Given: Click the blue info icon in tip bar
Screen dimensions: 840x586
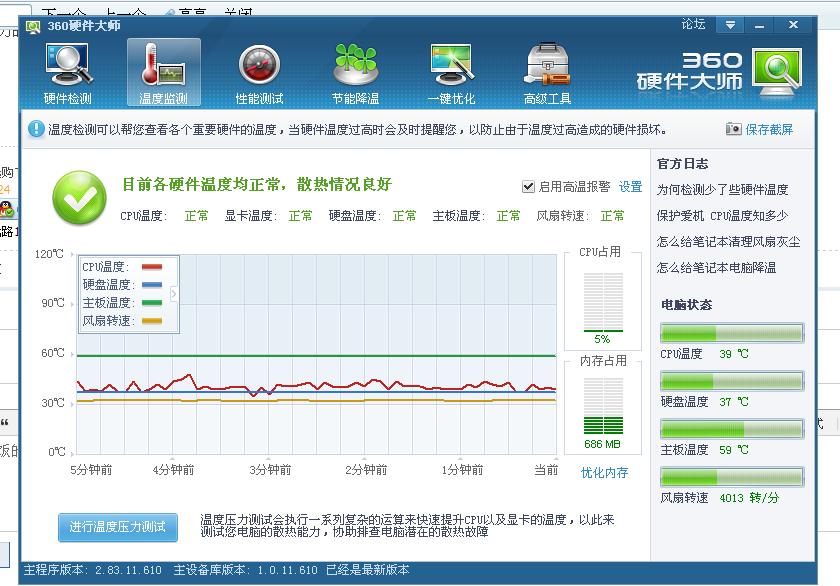Looking at the screenshot, I should point(36,129).
